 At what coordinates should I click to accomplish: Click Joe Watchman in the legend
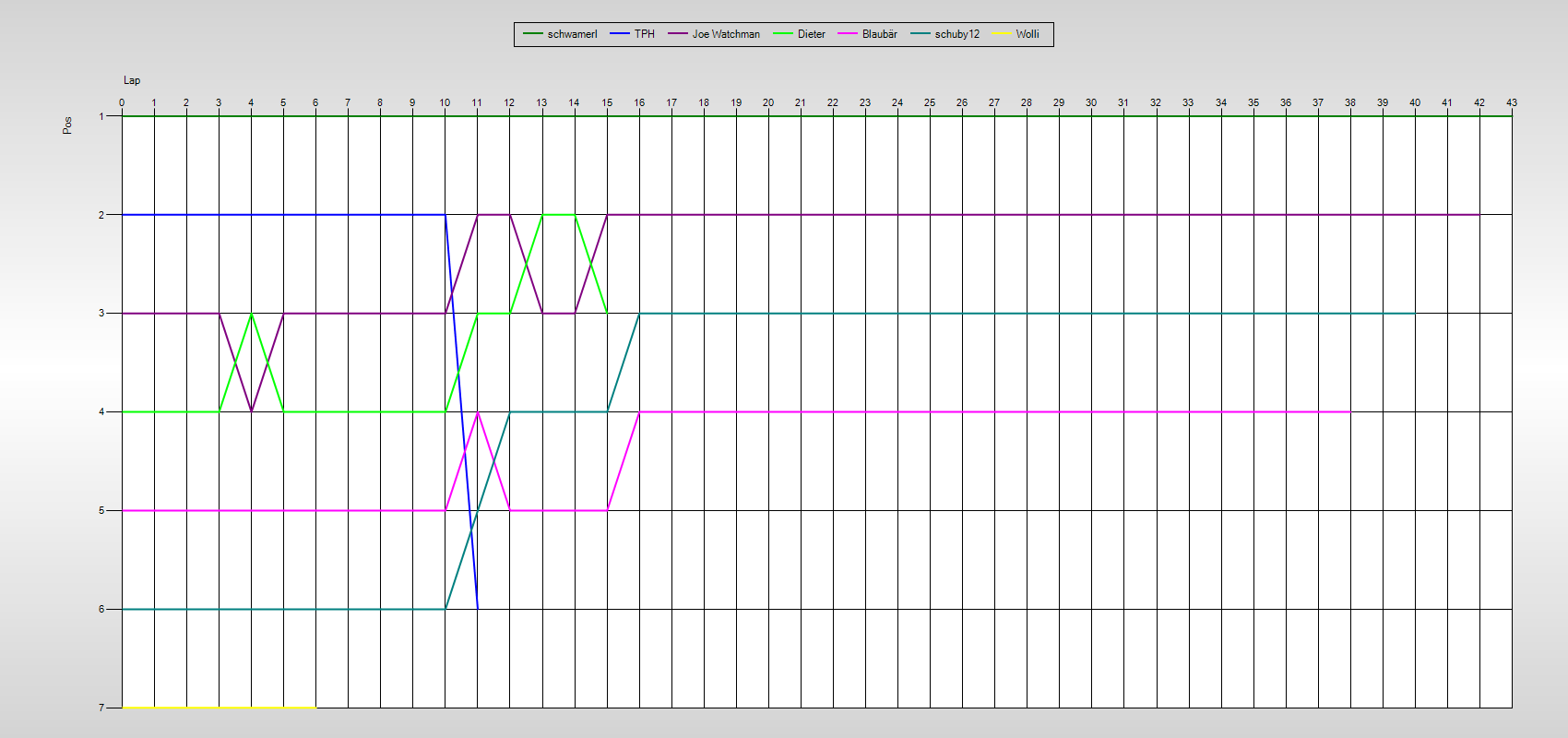pos(726,34)
